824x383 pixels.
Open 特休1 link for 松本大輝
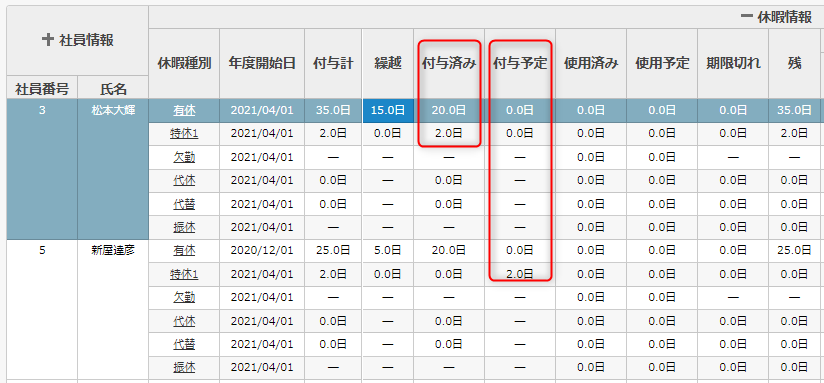pyautogui.click(x=184, y=134)
